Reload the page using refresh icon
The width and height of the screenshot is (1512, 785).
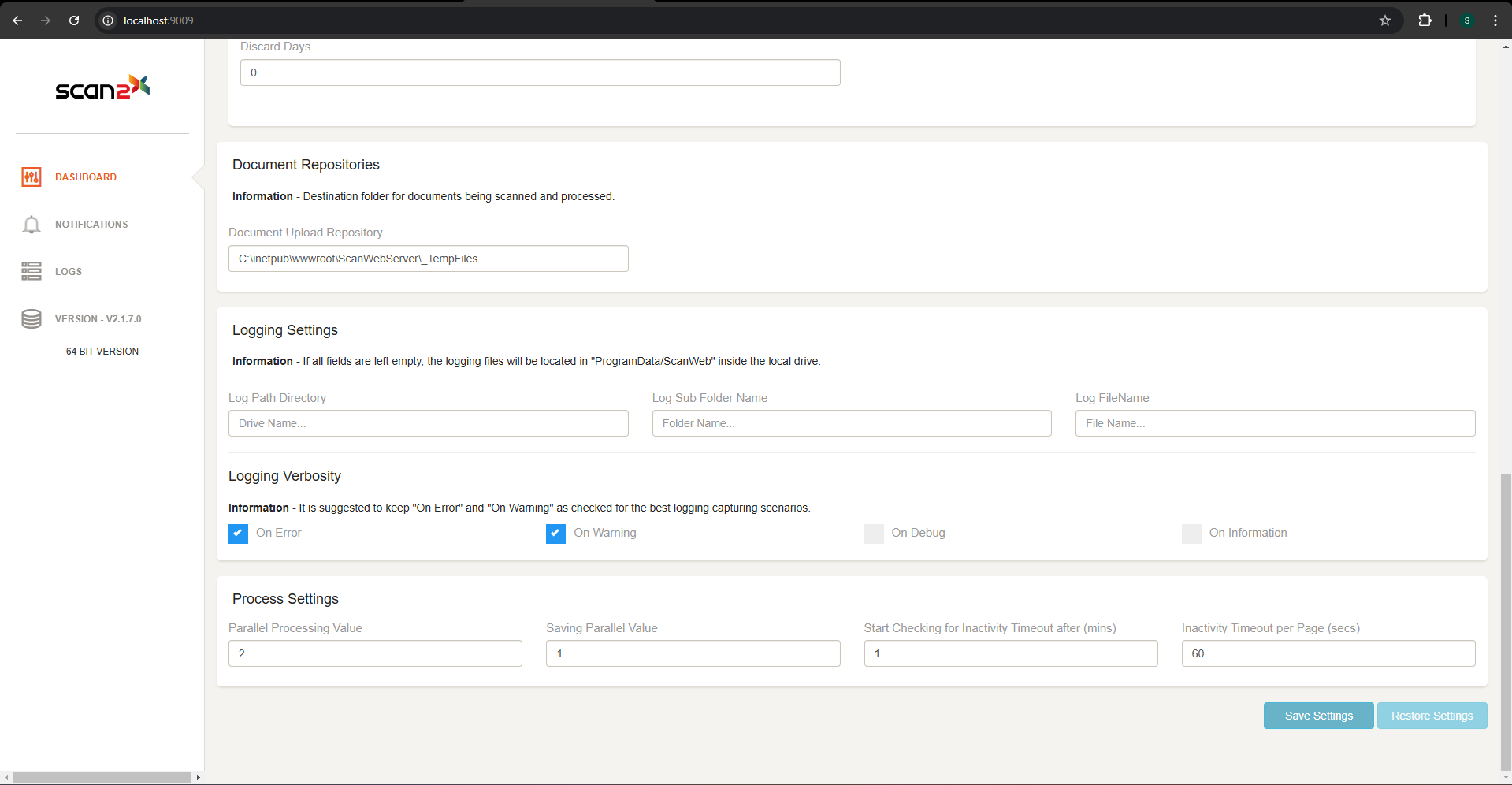[x=74, y=20]
